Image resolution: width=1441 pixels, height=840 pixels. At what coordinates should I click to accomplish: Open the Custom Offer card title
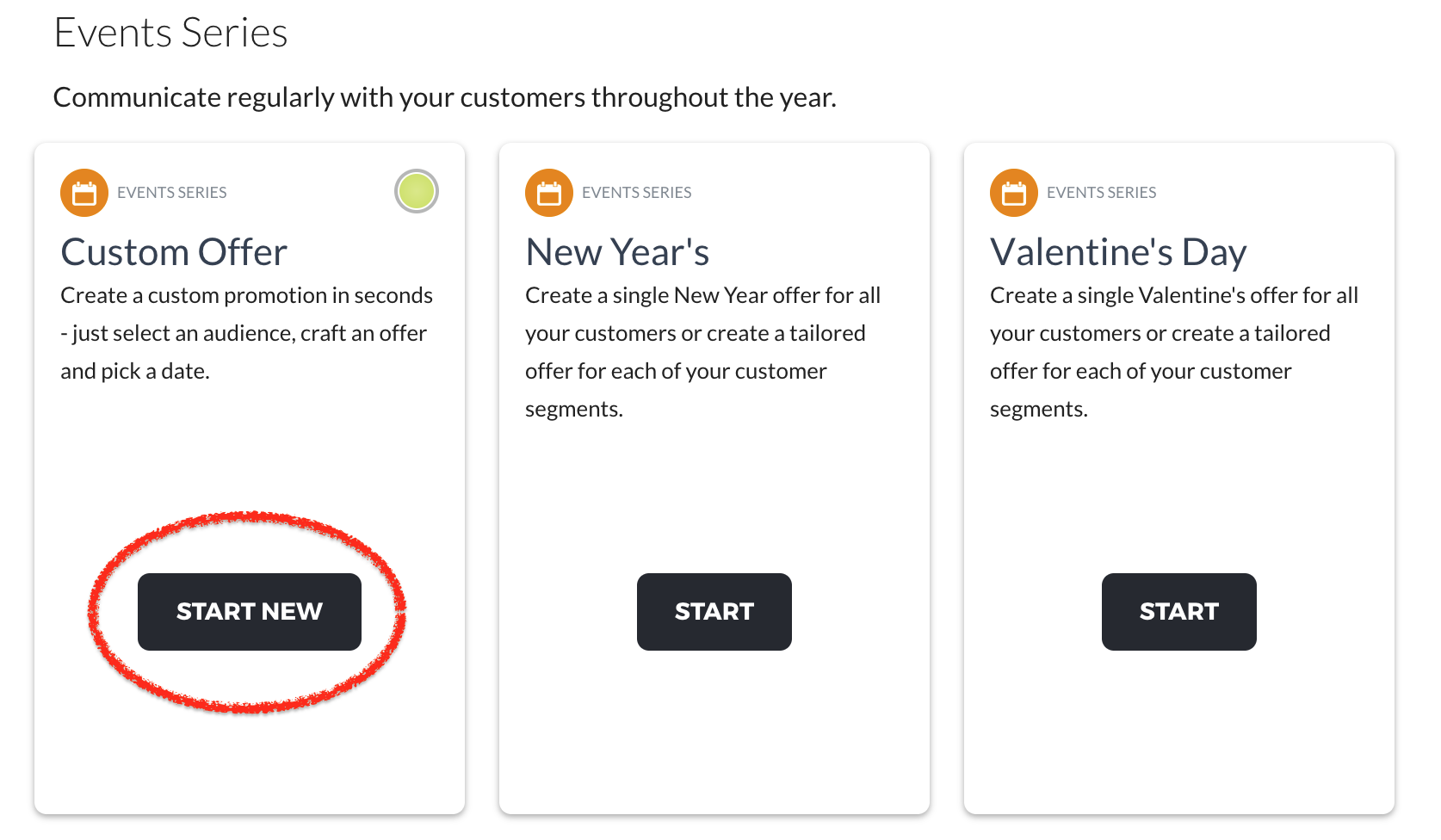click(174, 253)
